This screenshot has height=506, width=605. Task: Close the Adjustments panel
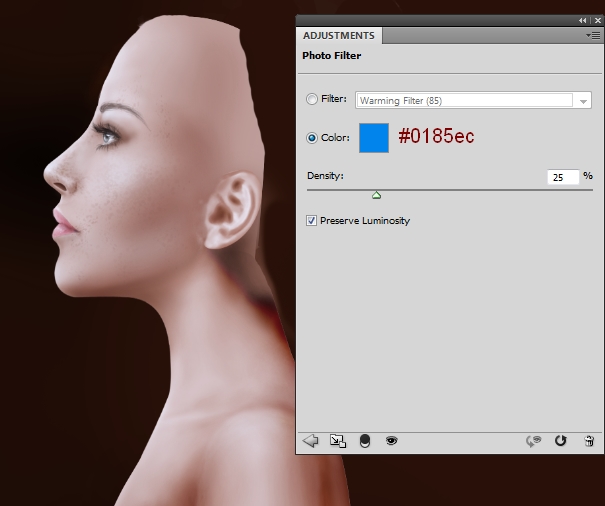tap(596, 20)
